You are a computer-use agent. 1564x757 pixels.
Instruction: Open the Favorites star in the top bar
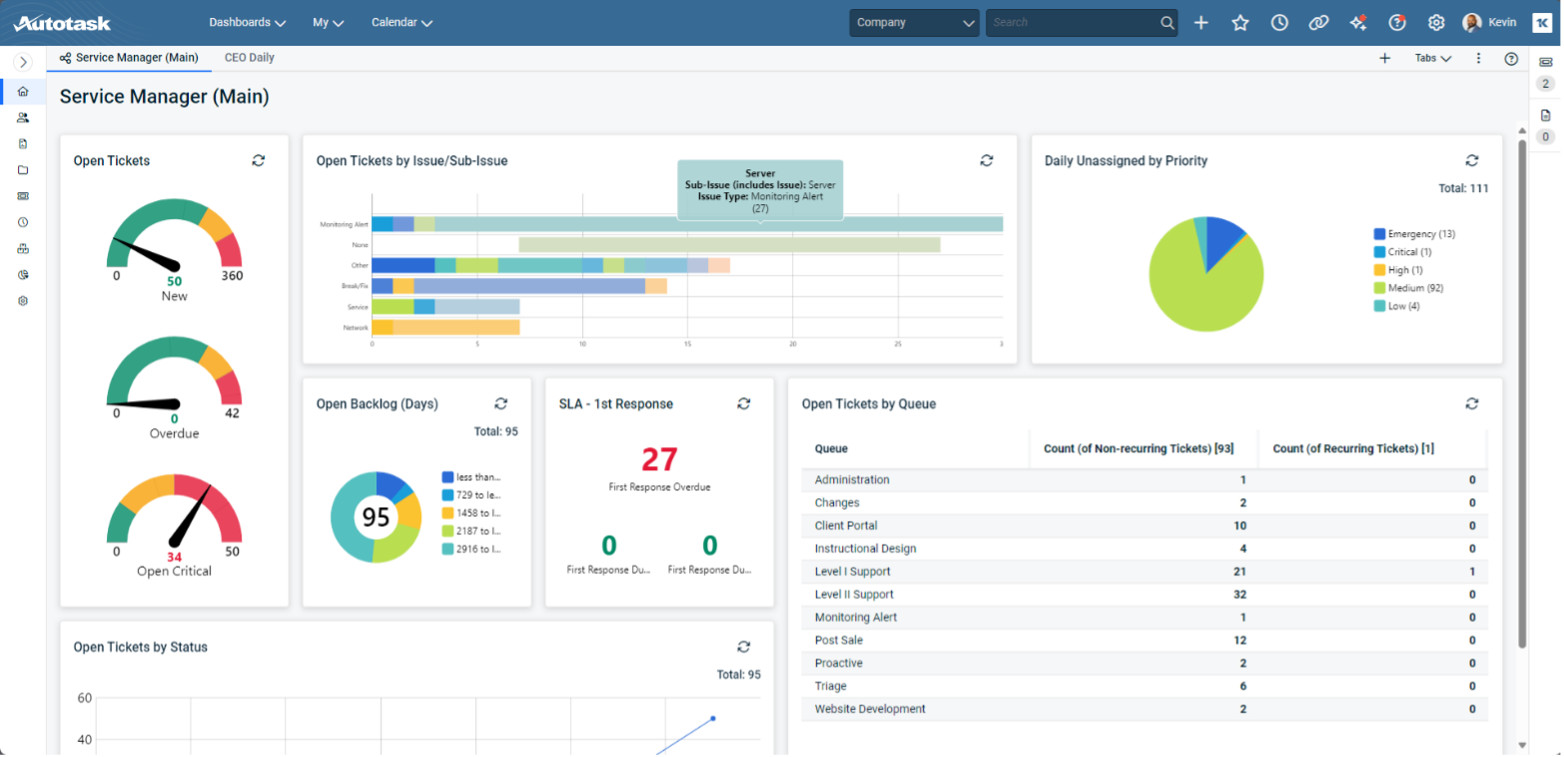coord(1240,22)
